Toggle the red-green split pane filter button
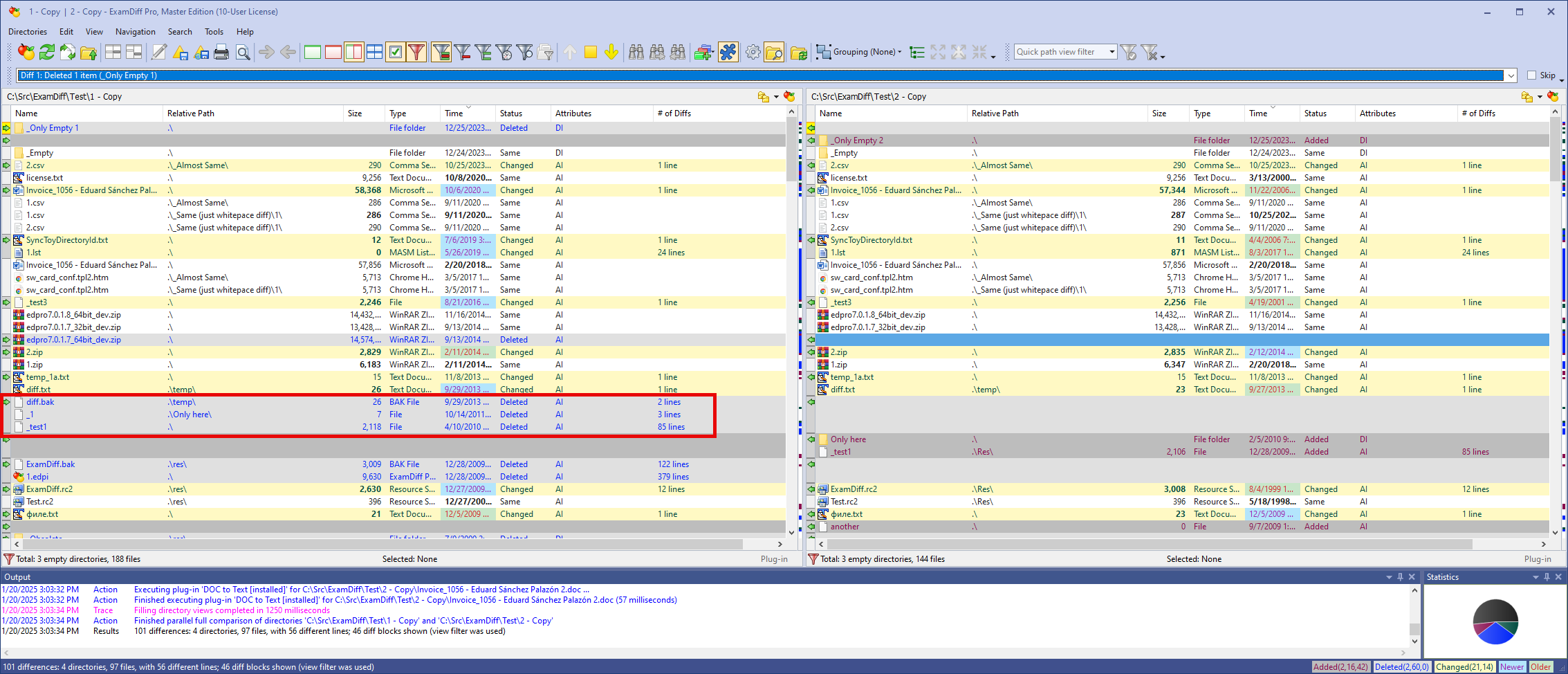Image resolution: width=1568 pixels, height=674 pixels. (x=353, y=52)
